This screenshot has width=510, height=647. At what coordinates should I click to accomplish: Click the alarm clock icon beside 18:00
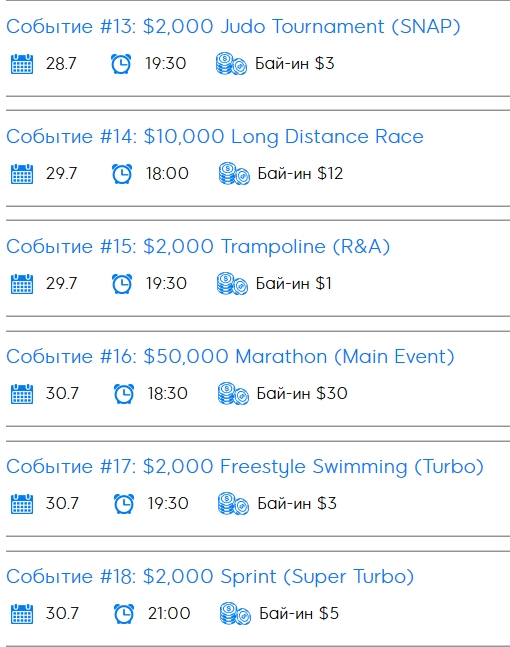click(x=122, y=174)
